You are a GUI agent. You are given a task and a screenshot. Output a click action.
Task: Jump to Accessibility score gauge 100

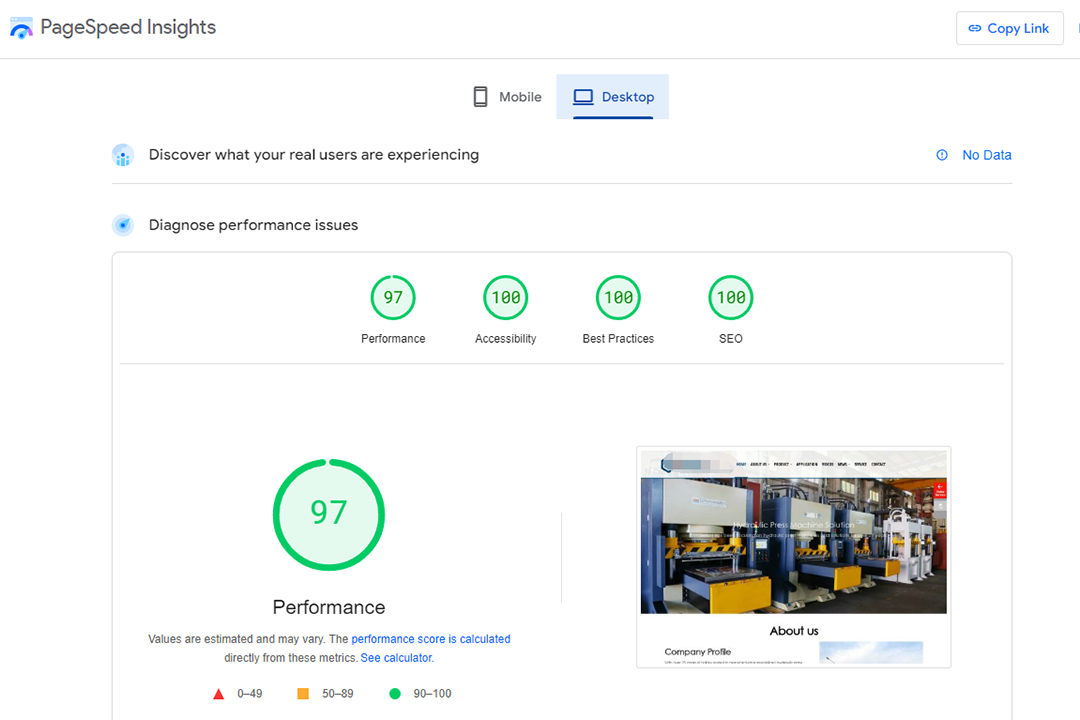pos(505,298)
